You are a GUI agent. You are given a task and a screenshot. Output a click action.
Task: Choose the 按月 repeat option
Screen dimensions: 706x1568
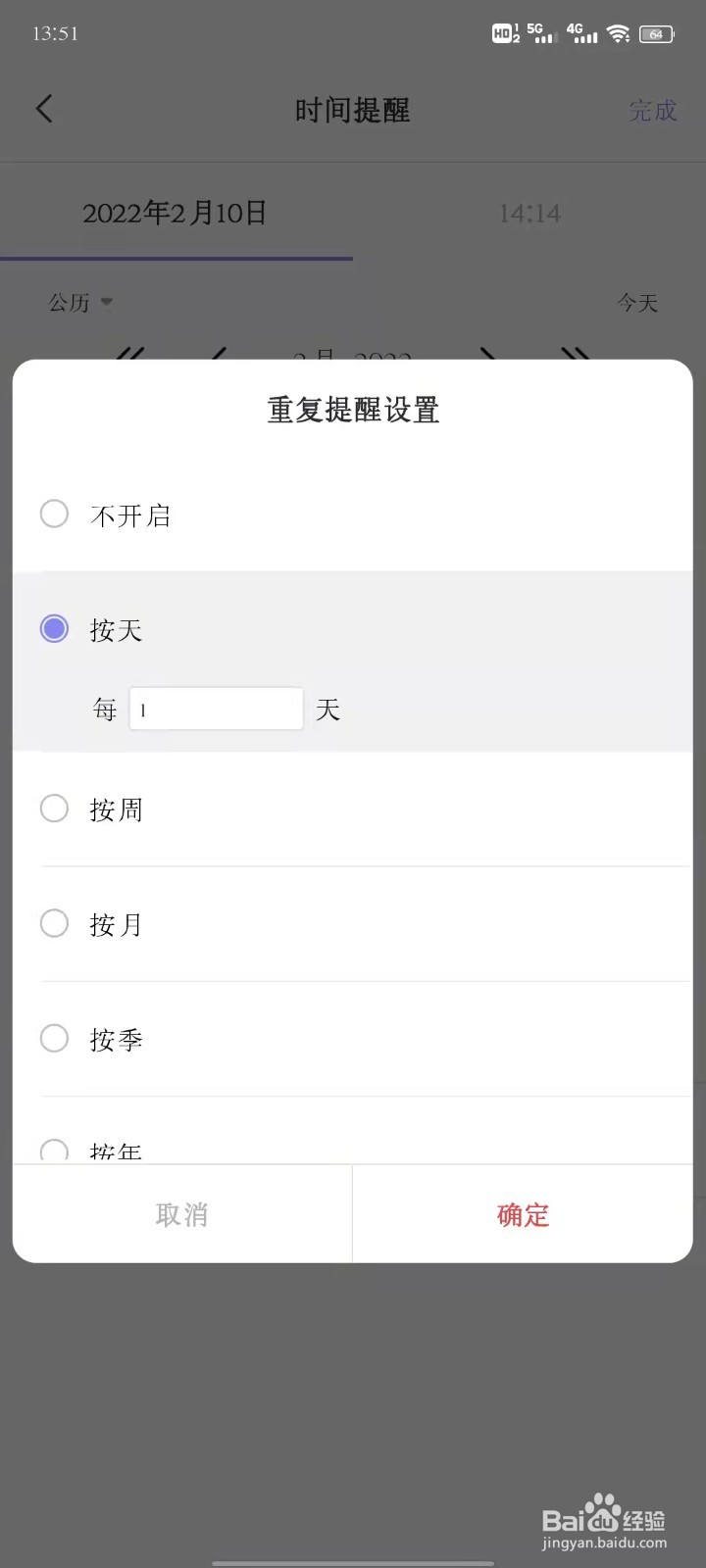(x=353, y=924)
